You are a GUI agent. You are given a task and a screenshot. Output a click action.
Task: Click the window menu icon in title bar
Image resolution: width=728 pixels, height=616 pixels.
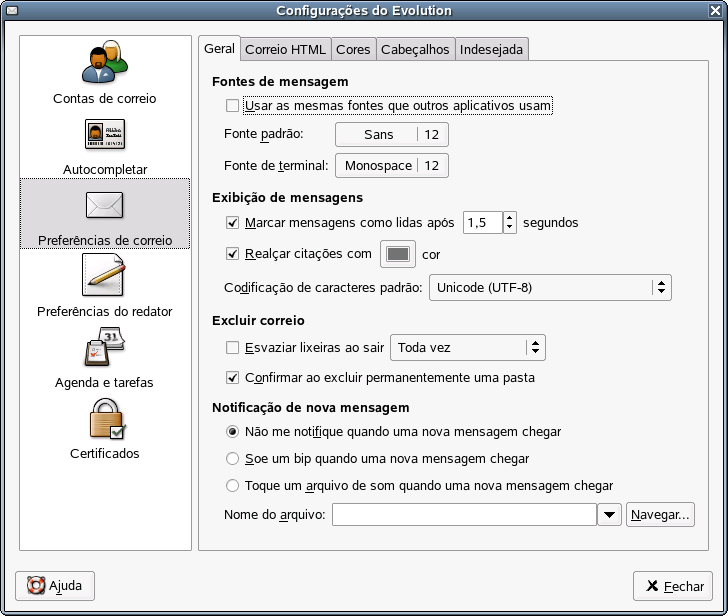click(12, 10)
